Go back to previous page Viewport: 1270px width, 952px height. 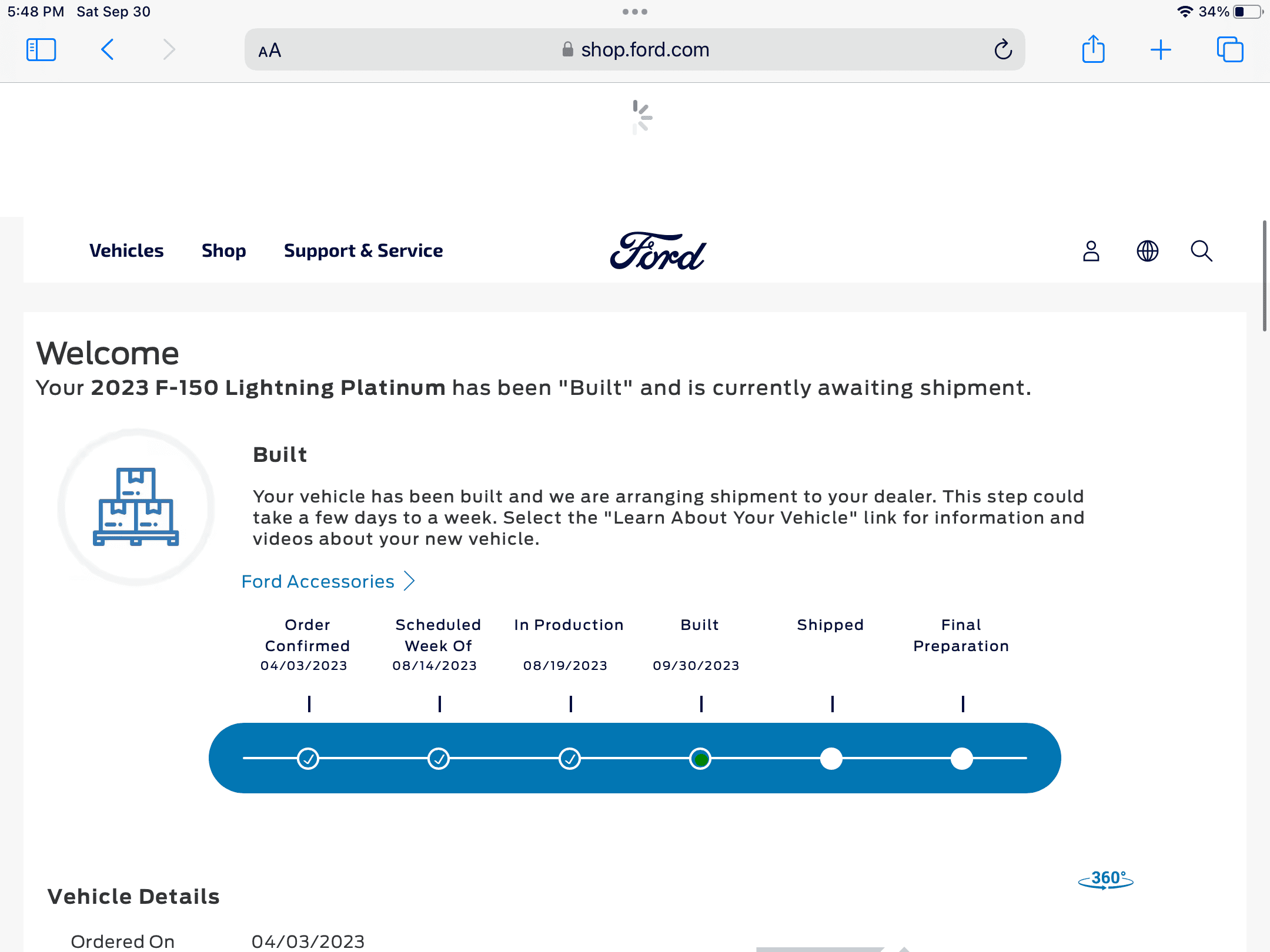[108, 50]
